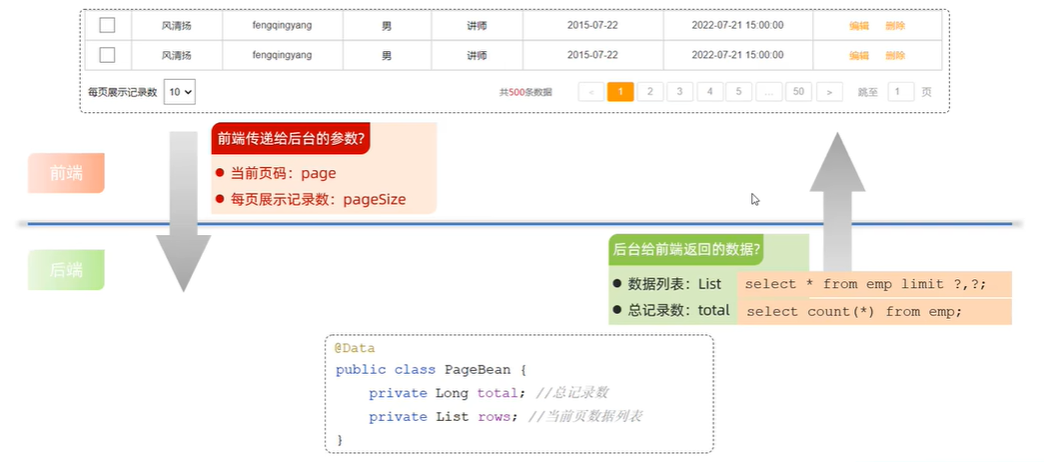1044x462 pixels.
Task: Click the 讲师 cell in the upper row
Action: [477, 26]
